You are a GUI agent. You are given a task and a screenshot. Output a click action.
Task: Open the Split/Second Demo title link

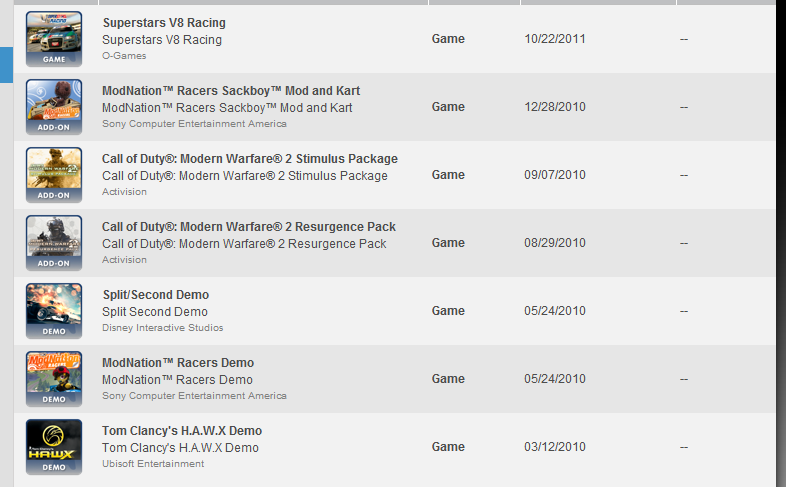click(x=156, y=295)
